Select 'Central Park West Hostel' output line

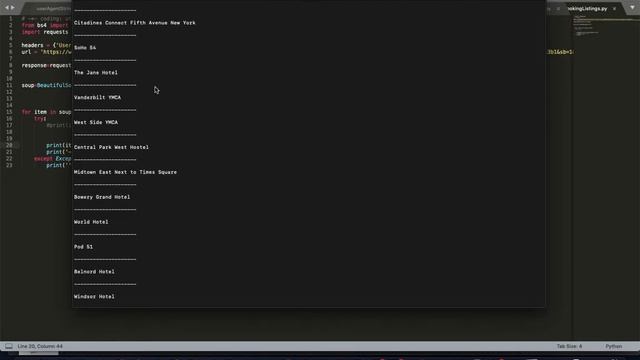coord(111,147)
